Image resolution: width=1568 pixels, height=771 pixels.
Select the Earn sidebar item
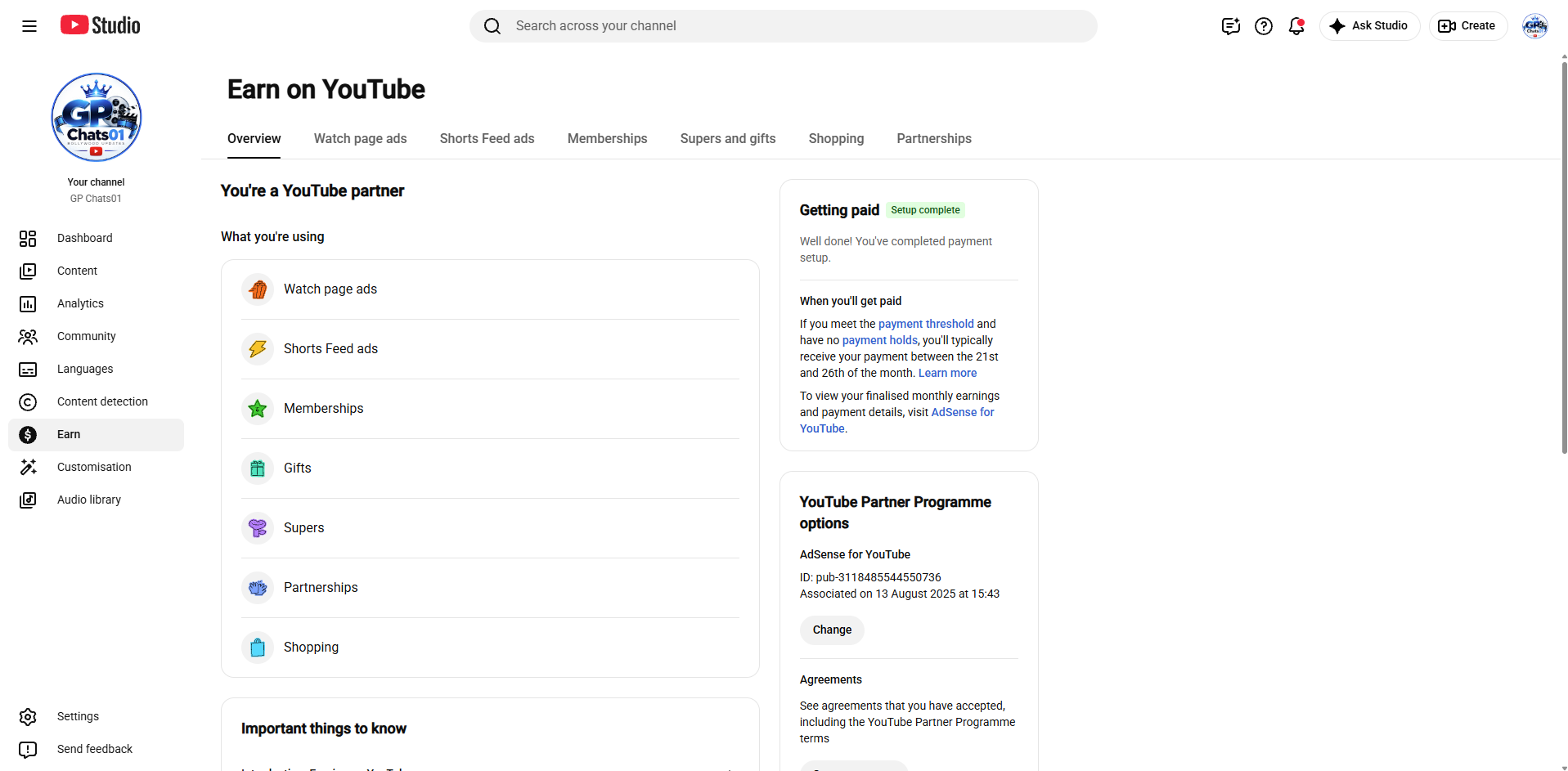(x=96, y=434)
